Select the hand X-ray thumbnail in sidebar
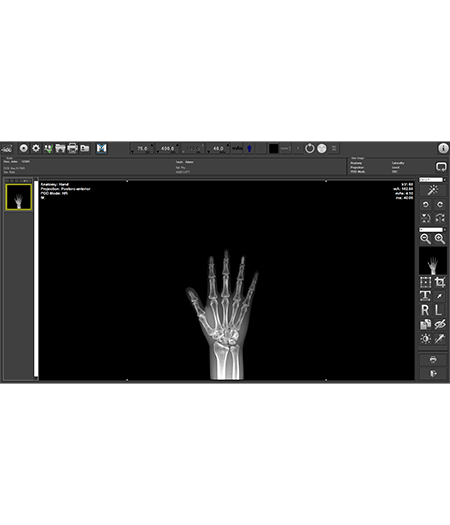Viewport: 450px width, 525px height. coord(19,197)
